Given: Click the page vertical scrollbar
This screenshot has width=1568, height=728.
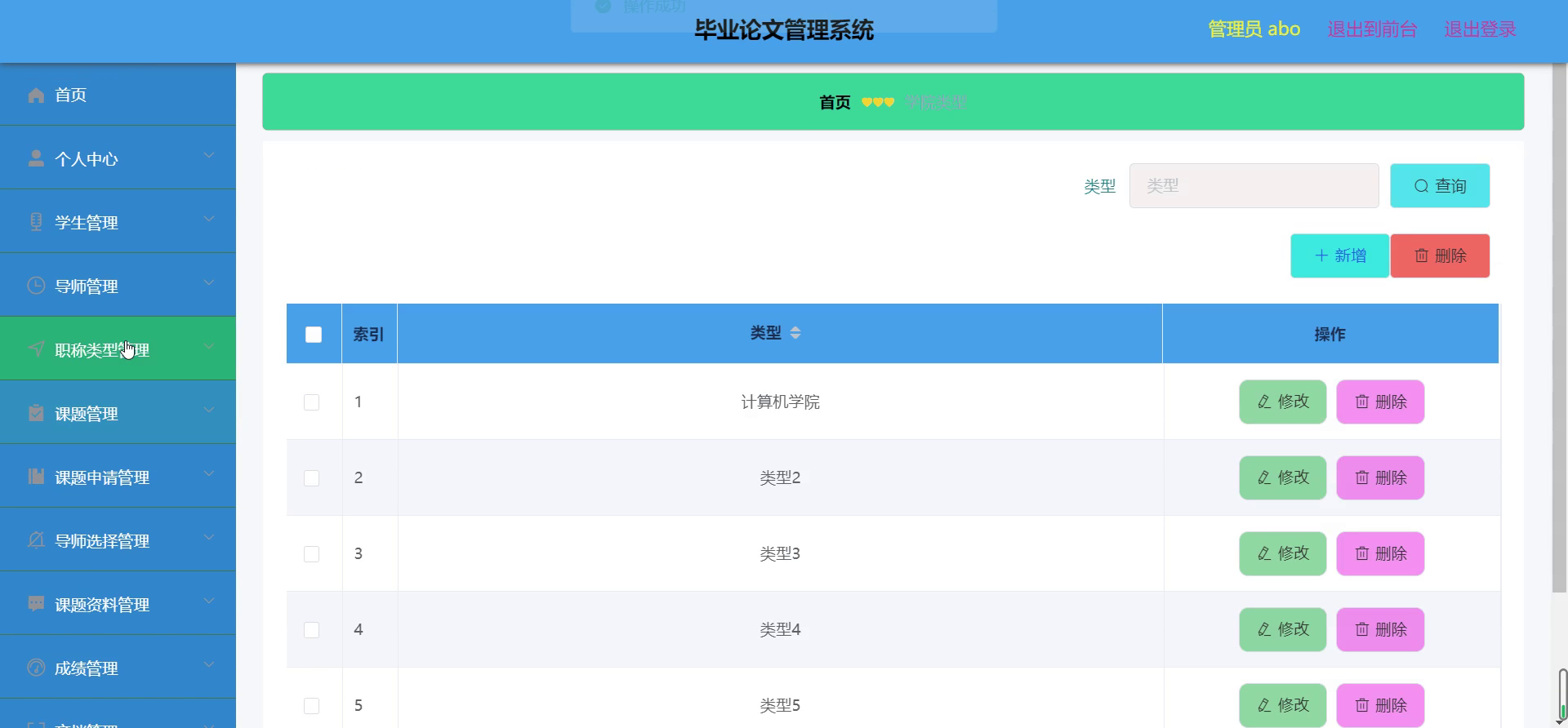Looking at the screenshot, I should pos(1559,326).
